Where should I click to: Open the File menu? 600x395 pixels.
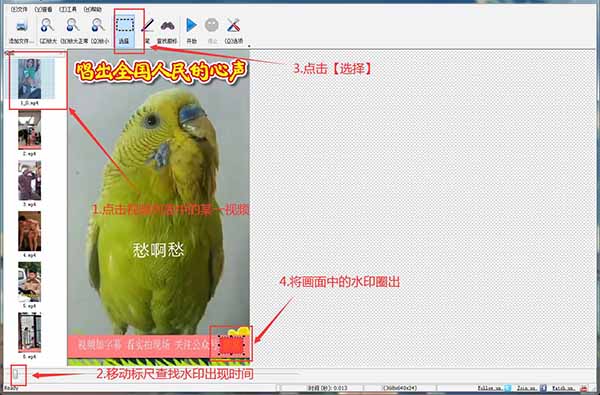point(19,9)
